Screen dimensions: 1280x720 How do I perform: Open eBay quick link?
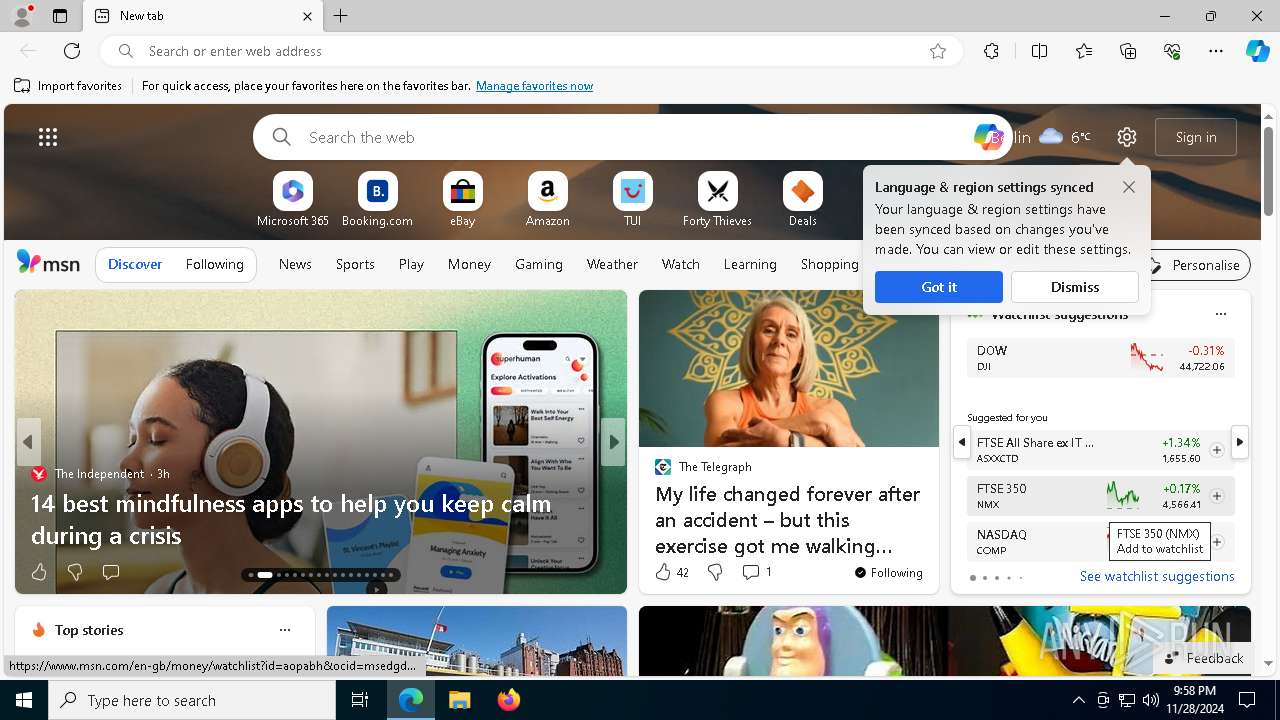[x=462, y=200]
